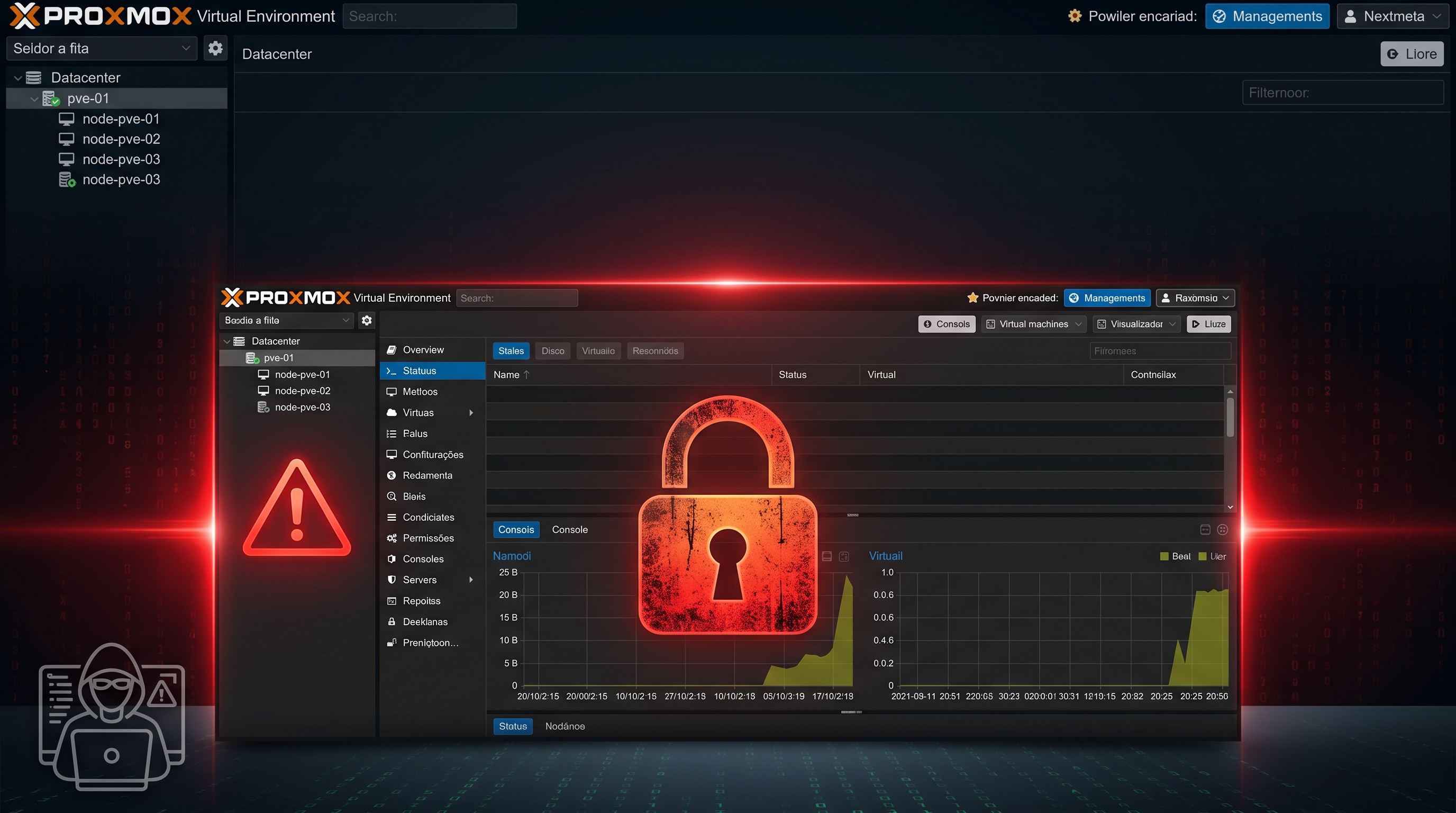The width and height of the screenshot is (1456, 813).
Task: Click the Liore button in outer window
Action: [x=1412, y=53]
